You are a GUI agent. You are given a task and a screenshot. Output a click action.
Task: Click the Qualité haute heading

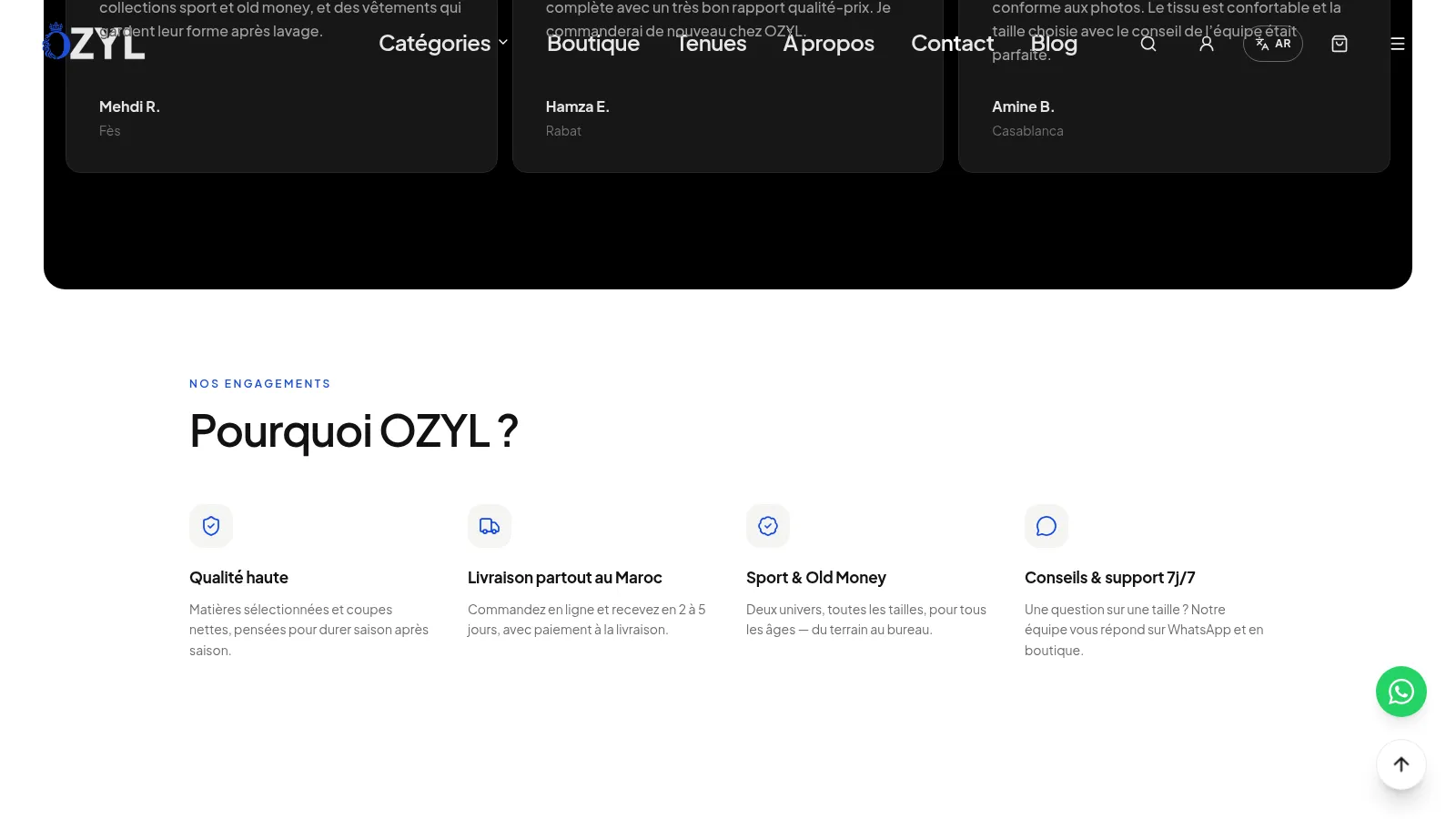point(238,578)
